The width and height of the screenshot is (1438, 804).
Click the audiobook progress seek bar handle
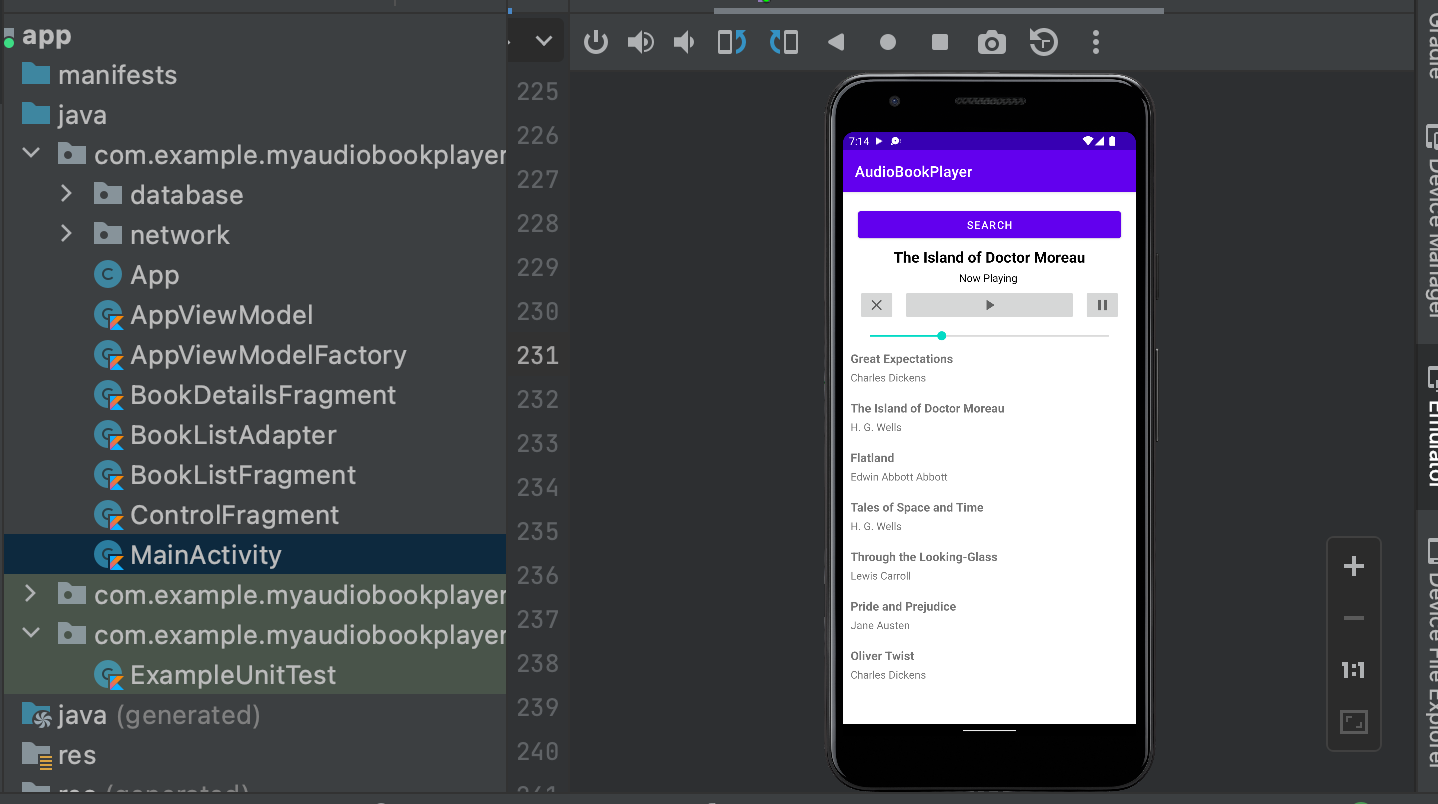click(x=941, y=336)
